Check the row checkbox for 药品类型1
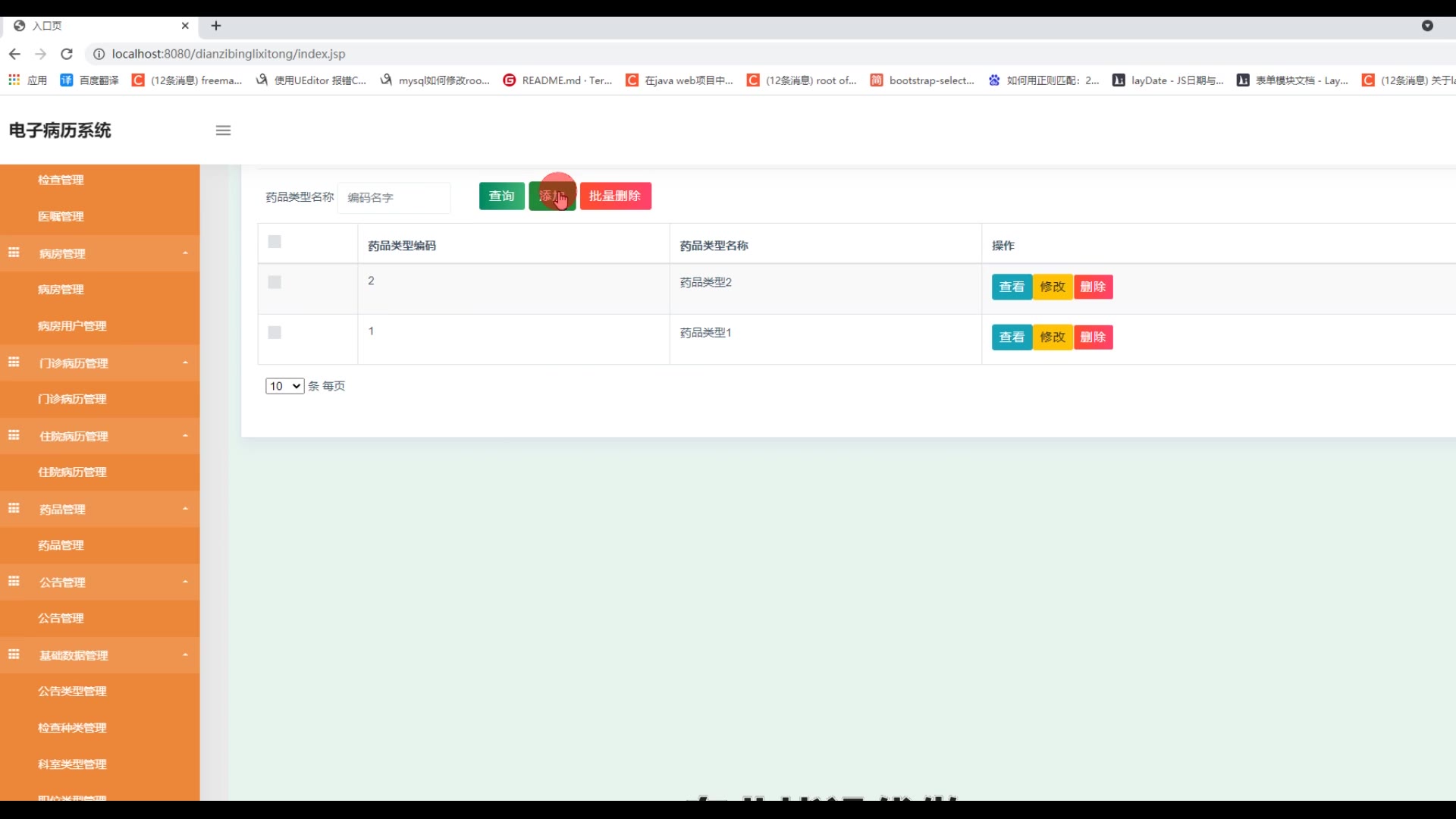The image size is (1456, 819). pyautogui.click(x=275, y=333)
